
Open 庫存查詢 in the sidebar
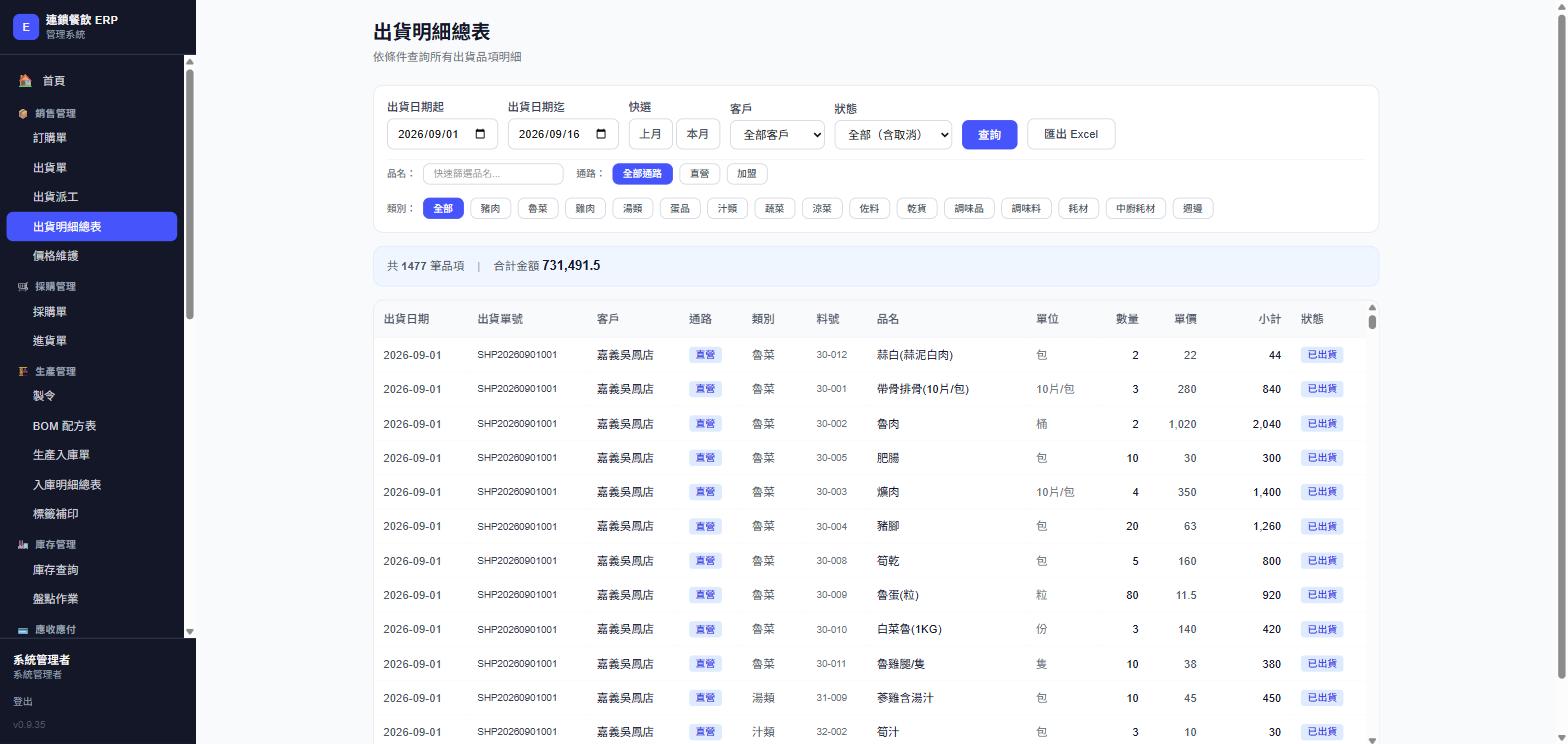click(x=92, y=570)
